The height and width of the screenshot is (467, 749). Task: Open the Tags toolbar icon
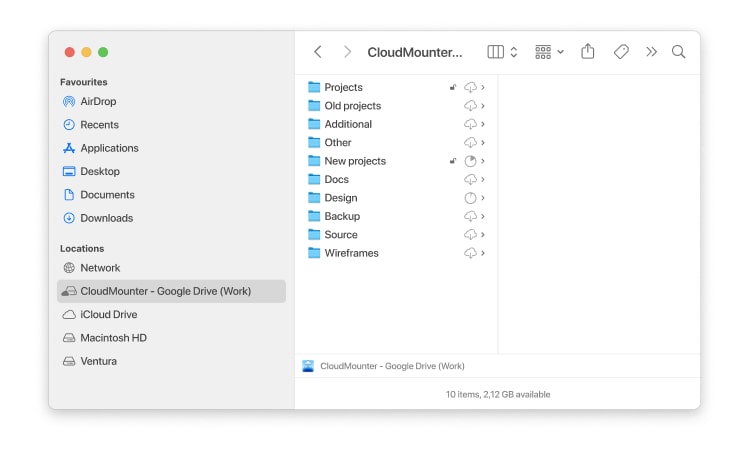pyautogui.click(x=621, y=52)
